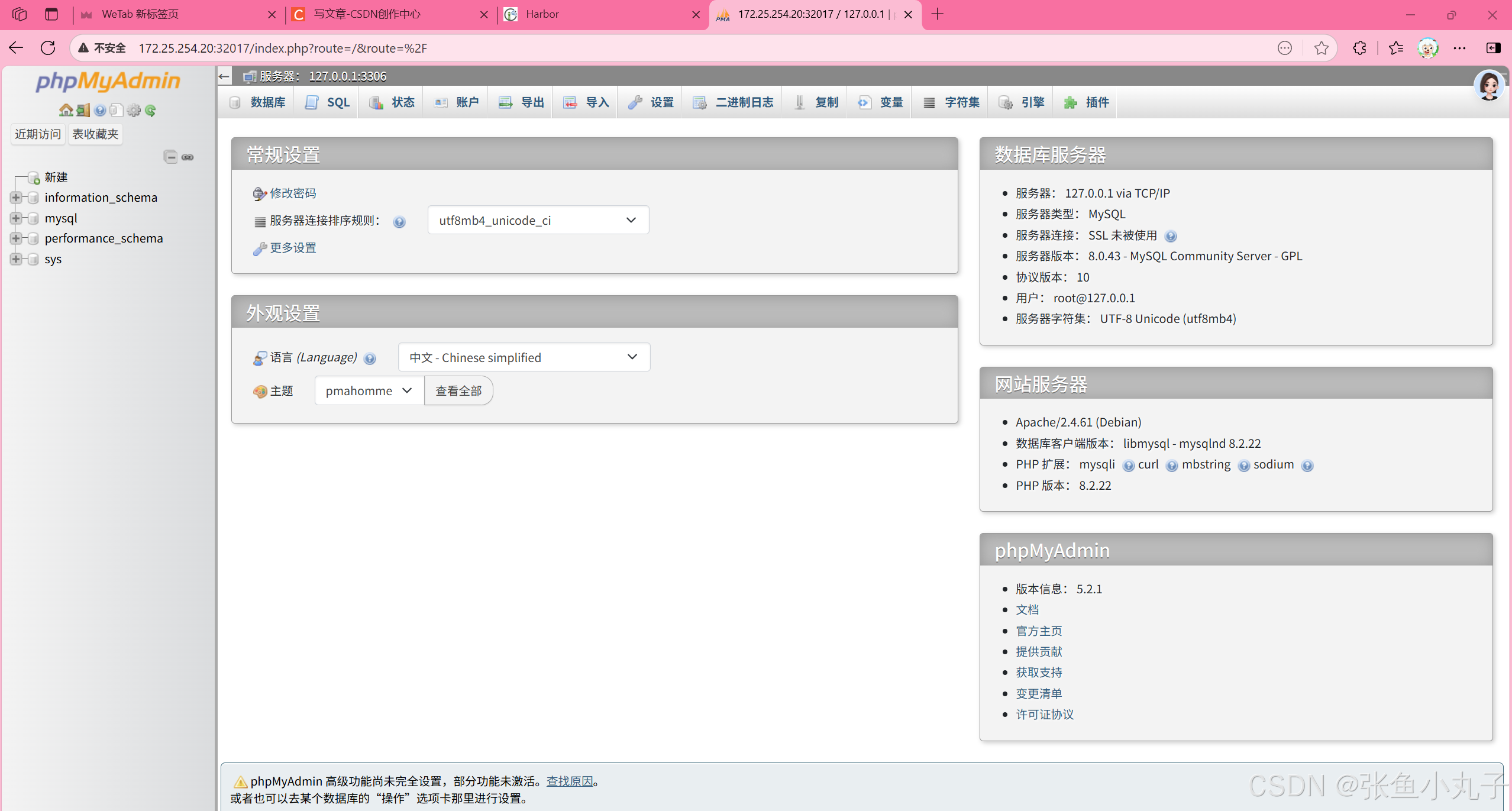Click the 修改密码 change password link
Screen dimensions: 1512x811
292,193
